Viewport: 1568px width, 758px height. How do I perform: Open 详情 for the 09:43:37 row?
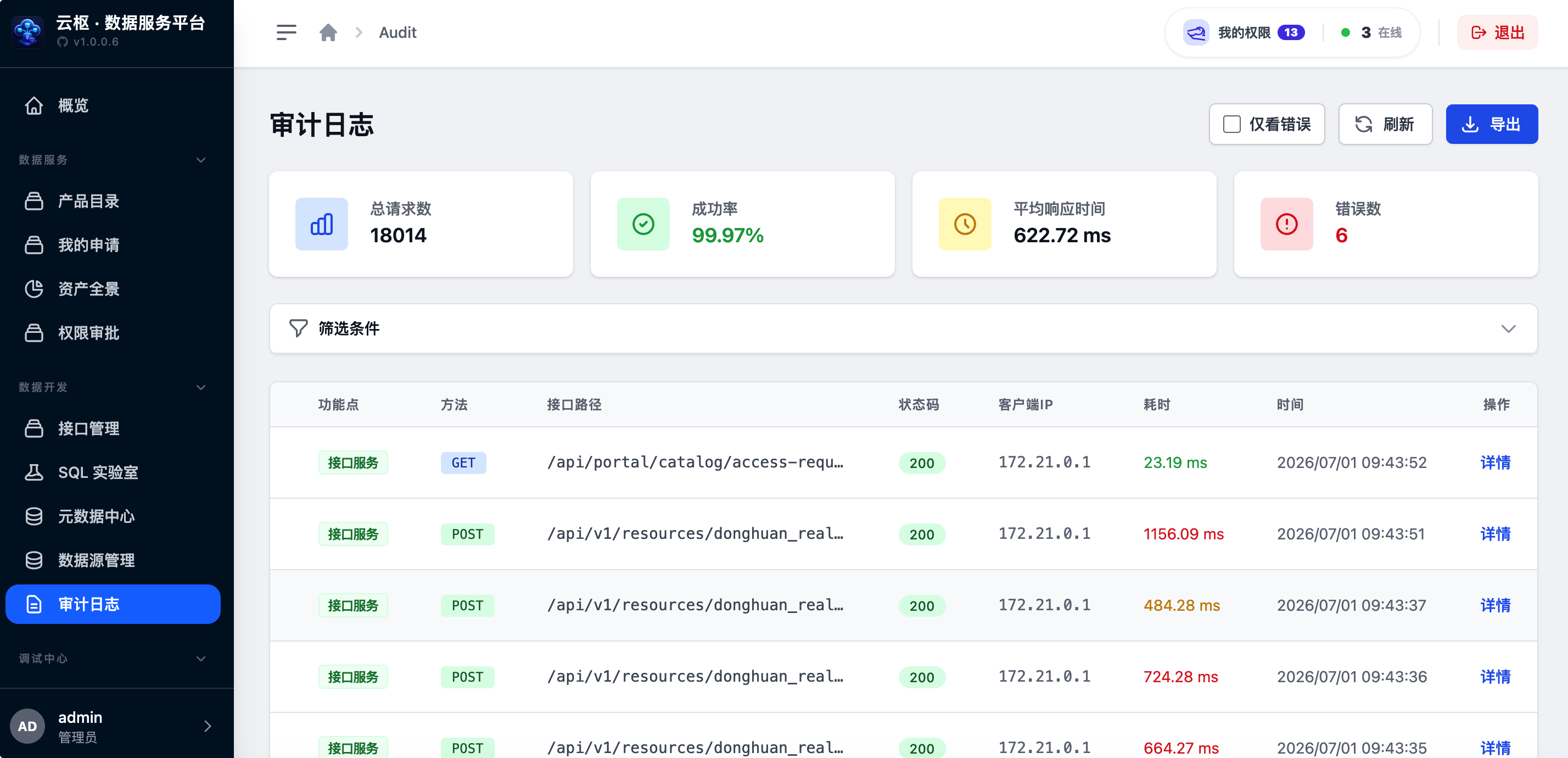(1495, 605)
